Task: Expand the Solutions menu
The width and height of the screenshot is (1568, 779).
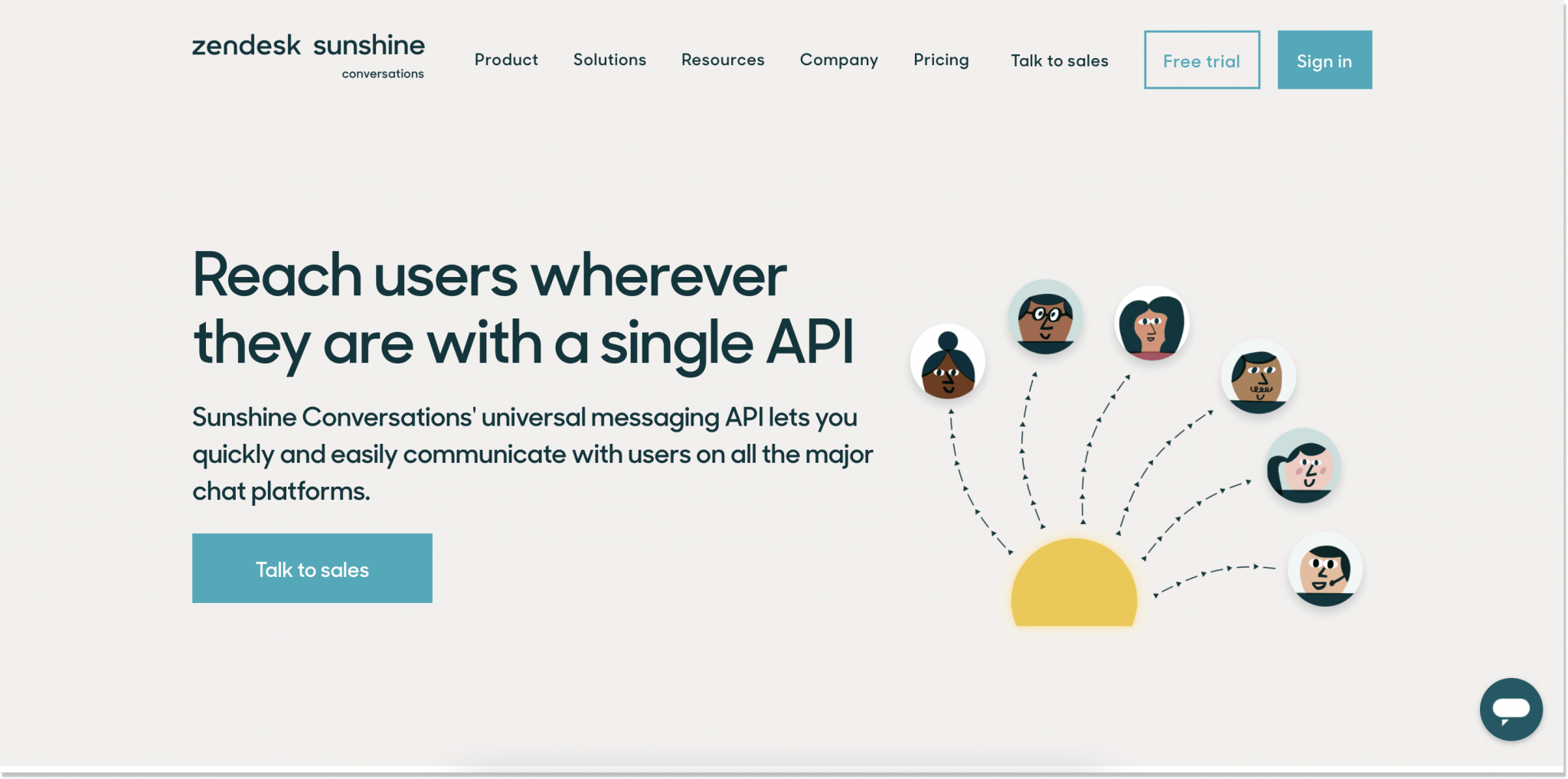Action: [609, 60]
